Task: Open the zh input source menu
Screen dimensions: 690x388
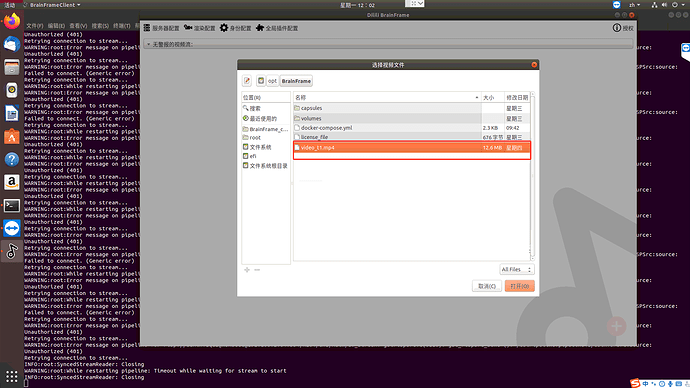Action: (x=635, y=5)
